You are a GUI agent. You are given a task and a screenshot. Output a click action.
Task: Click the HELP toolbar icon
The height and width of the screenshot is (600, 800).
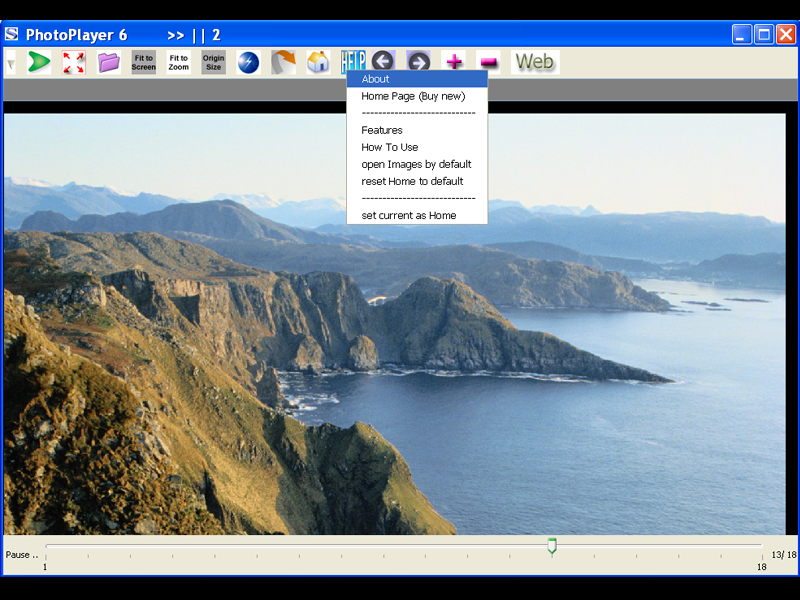click(351, 61)
